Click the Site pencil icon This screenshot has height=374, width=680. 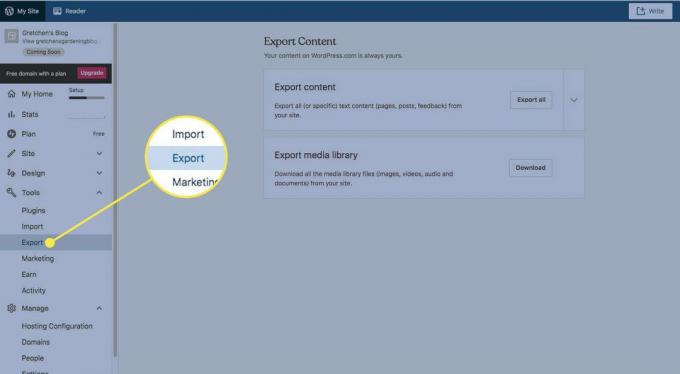tap(11, 153)
